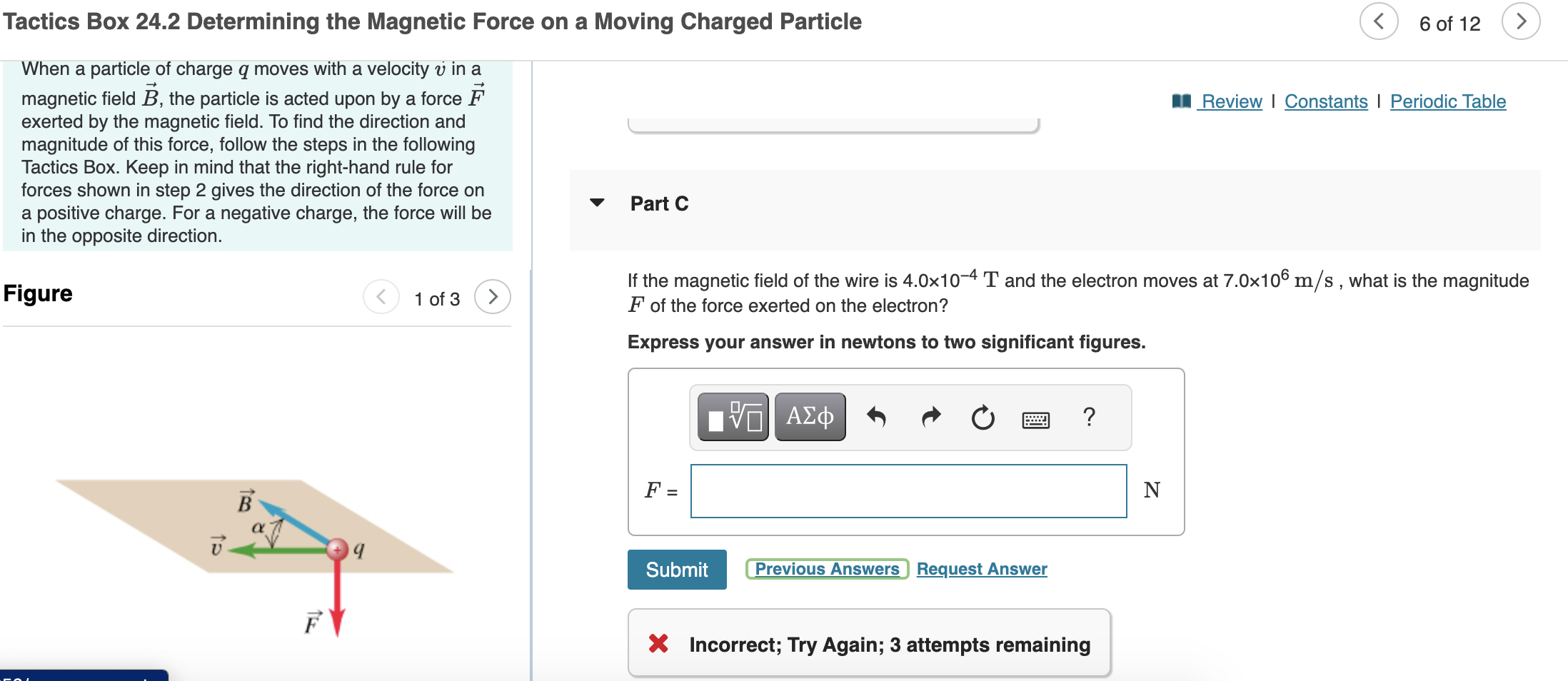
Task: Submit the answer for Part C
Action: [x=675, y=569]
